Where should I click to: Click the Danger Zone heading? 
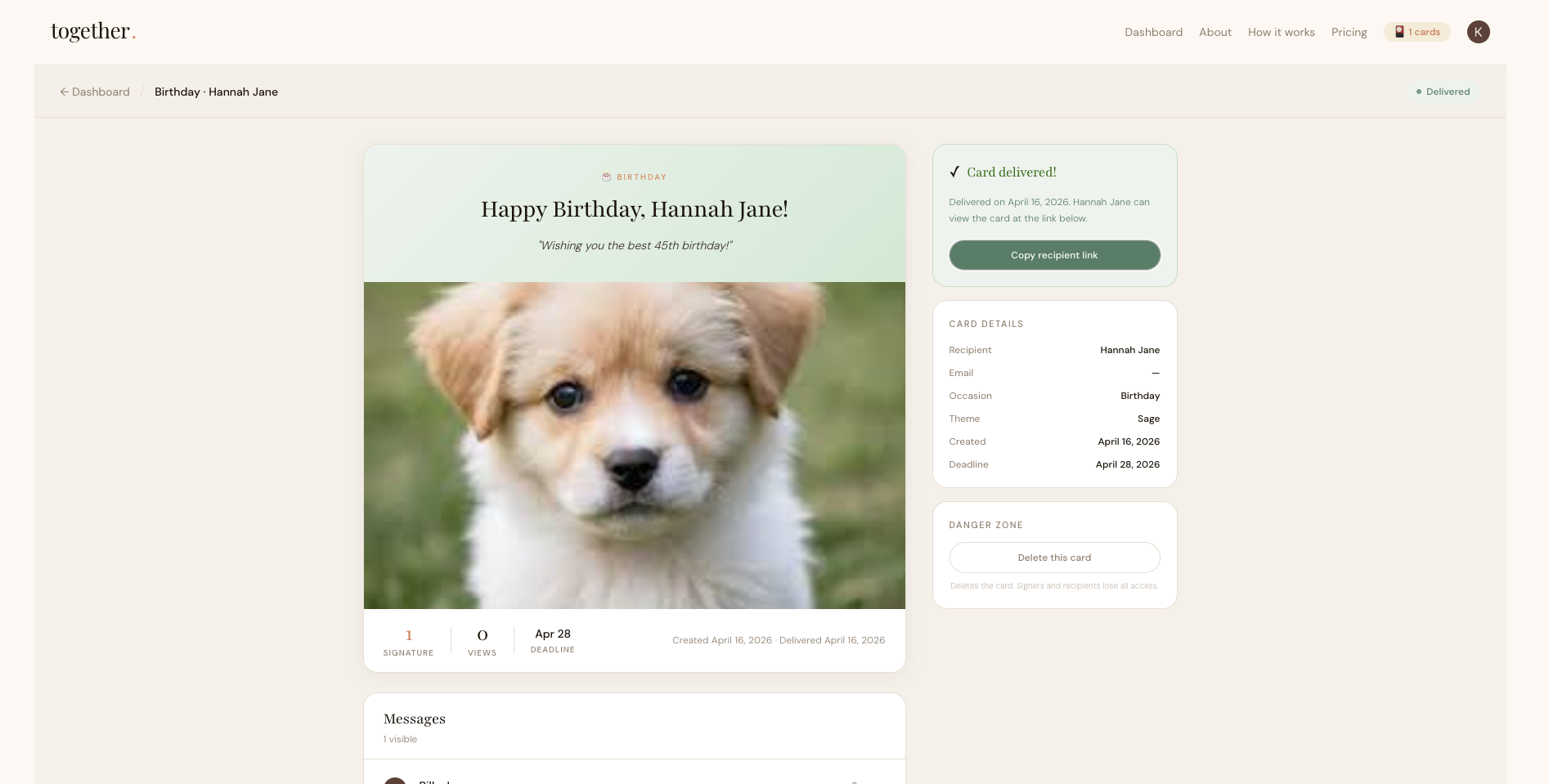[x=986, y=525]
